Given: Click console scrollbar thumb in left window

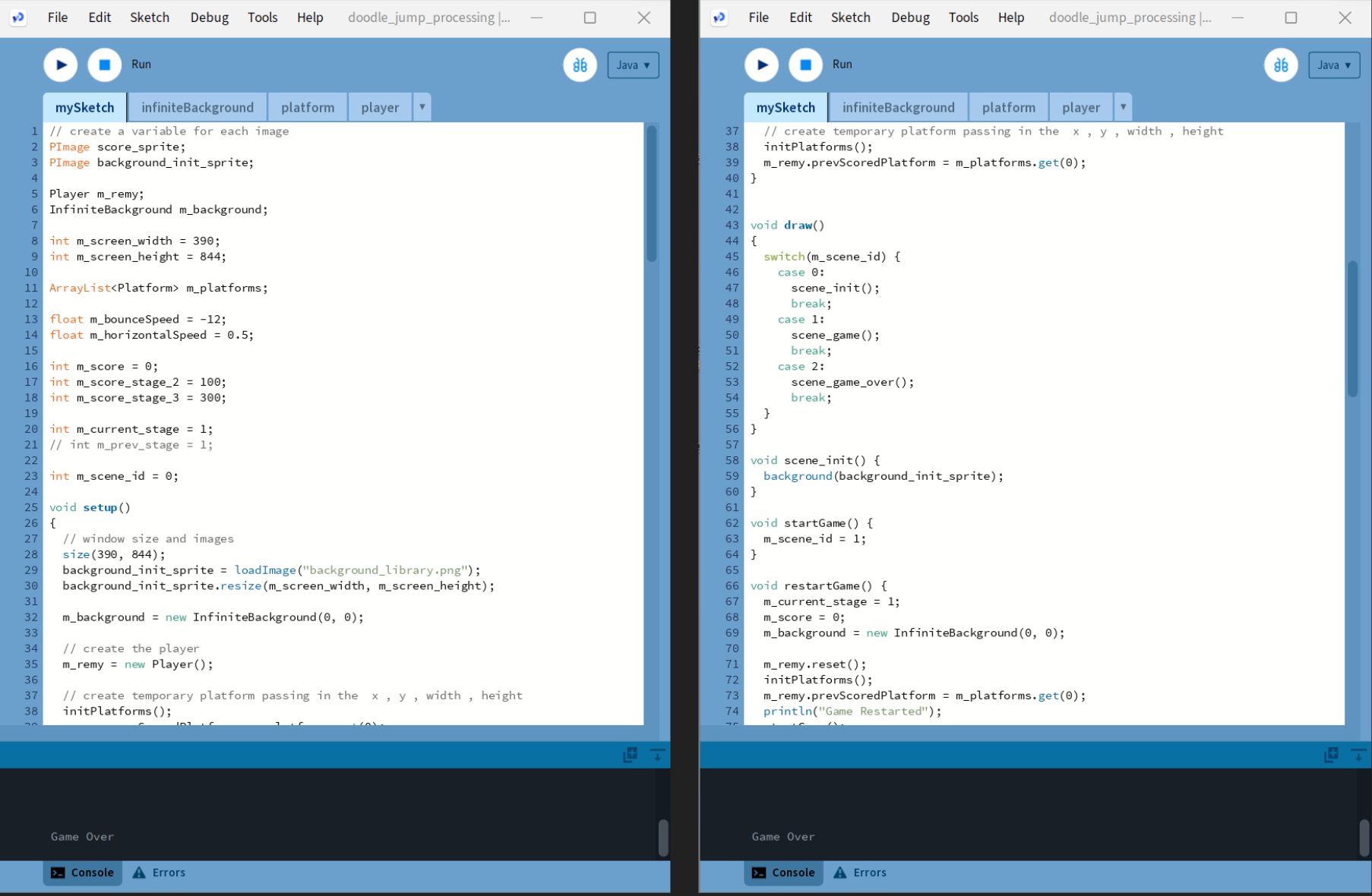Looking at the screenshot, I should point(662,838).
